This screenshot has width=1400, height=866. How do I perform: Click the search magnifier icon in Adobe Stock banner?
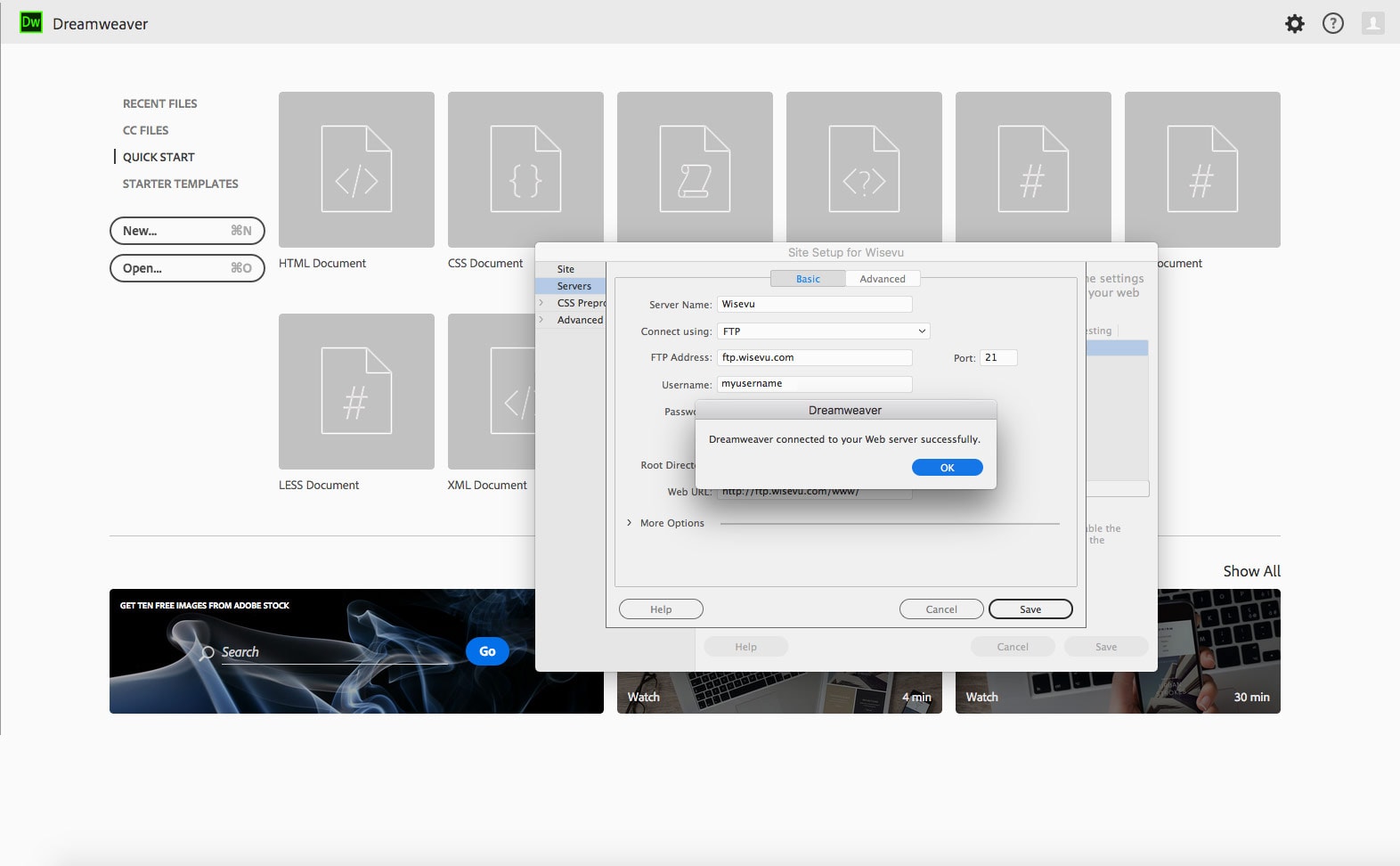click(207, 653)
